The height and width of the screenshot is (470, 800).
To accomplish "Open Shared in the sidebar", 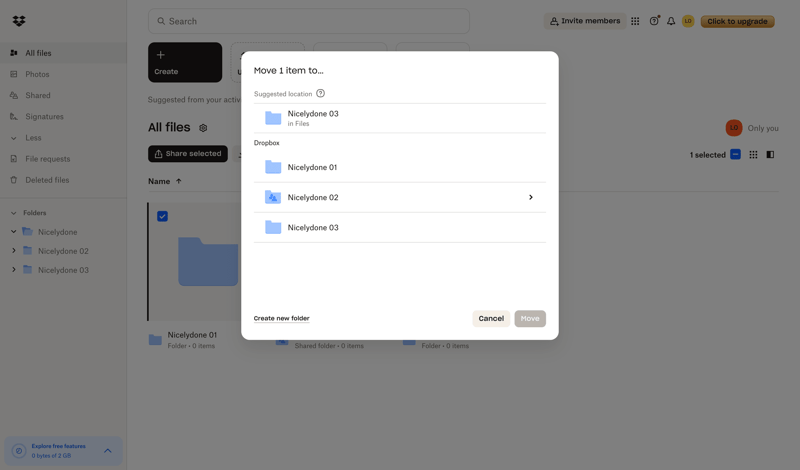I will [63, 95].
